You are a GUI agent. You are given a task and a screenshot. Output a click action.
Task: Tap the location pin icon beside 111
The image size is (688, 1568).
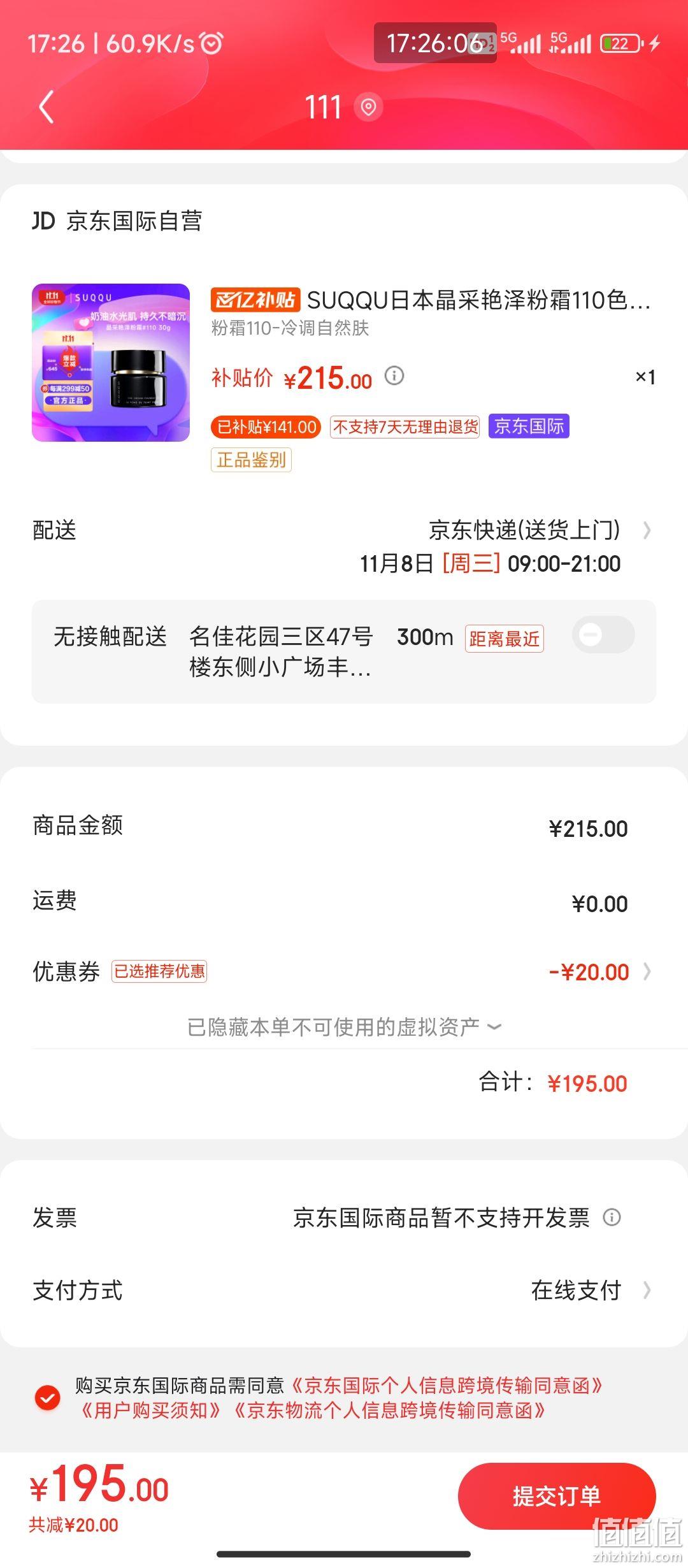[368, 106]
